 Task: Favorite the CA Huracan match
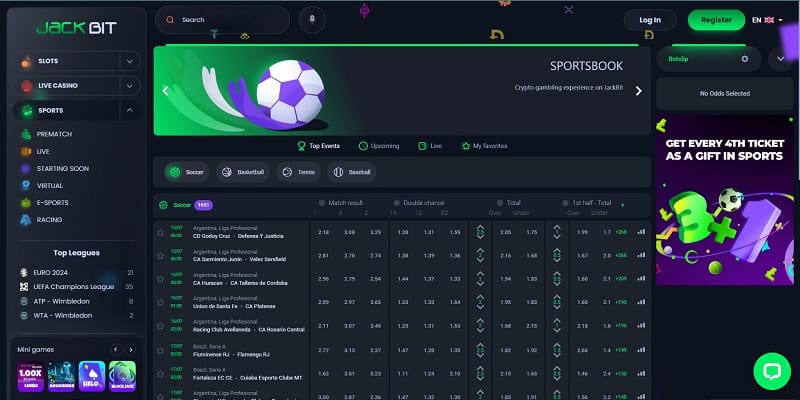click(x=160, y=279)
